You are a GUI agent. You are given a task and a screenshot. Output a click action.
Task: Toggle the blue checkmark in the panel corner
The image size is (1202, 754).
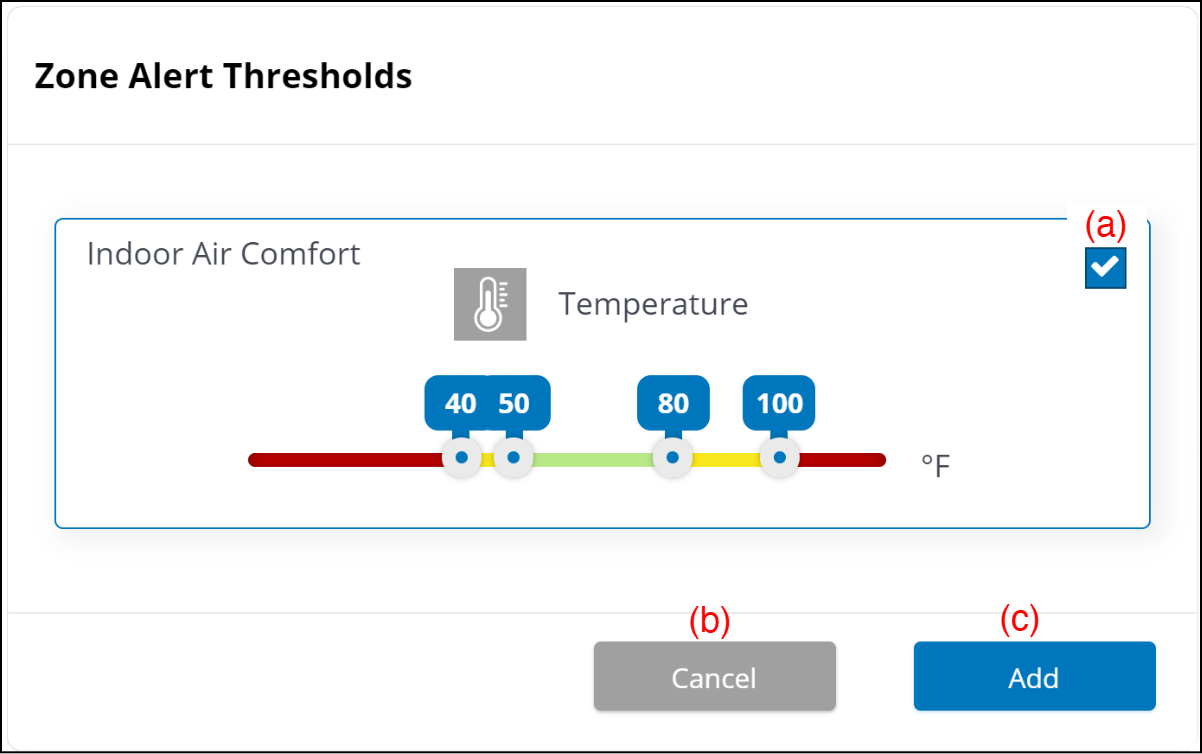(x=1105, y=268)
